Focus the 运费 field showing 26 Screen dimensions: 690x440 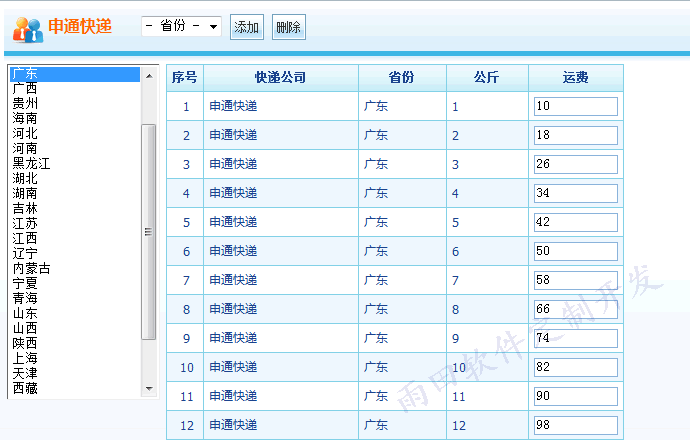[576, 165]
